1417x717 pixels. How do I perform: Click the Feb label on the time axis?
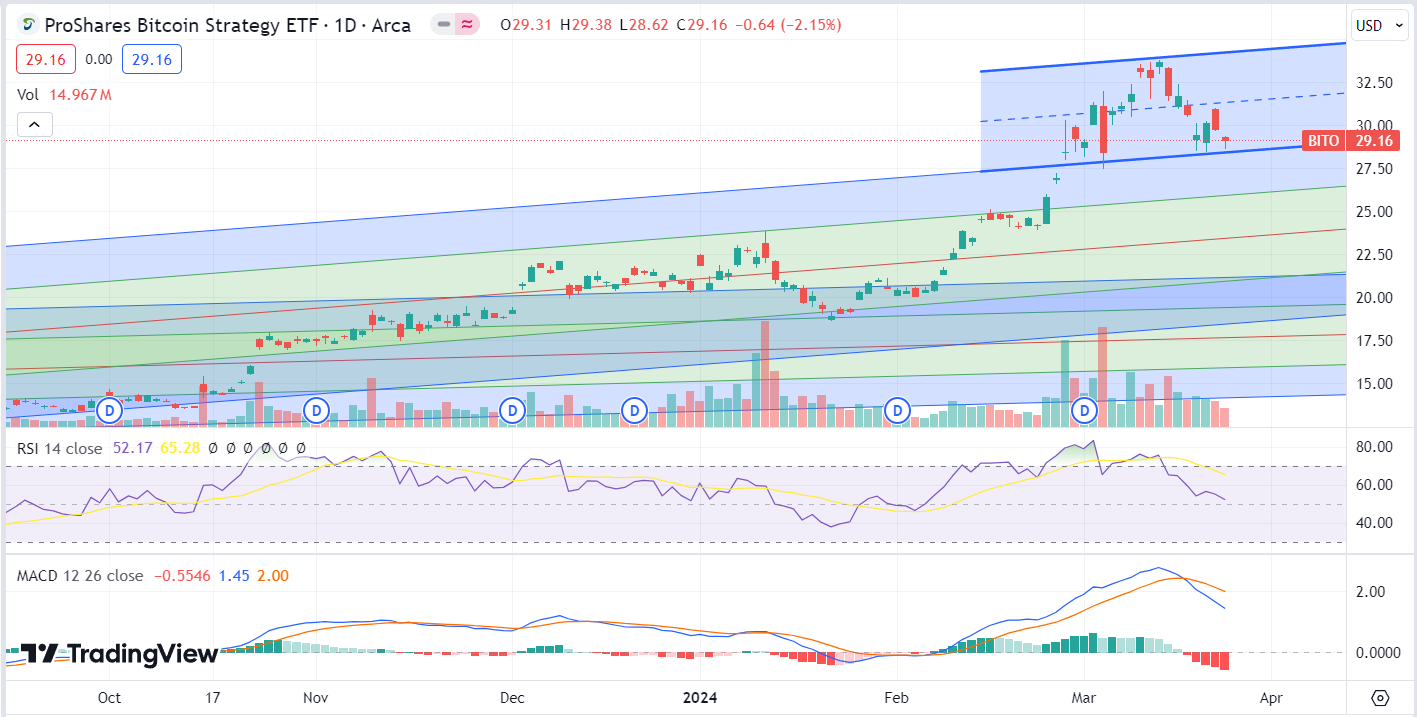click(x=896, y=697)
